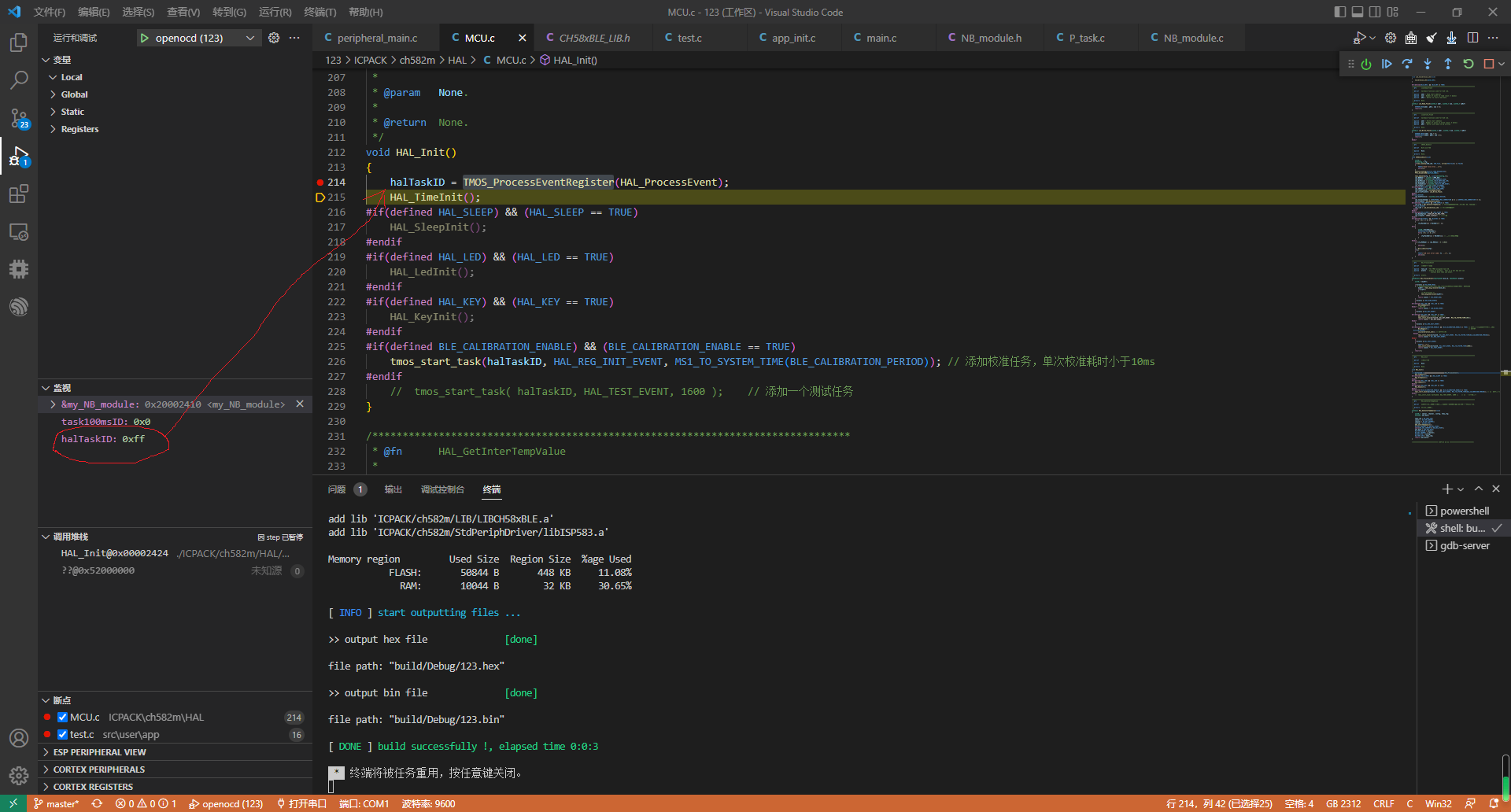
Task: Click the build icon in editor title bar
Action: (x=1411, y=38)
